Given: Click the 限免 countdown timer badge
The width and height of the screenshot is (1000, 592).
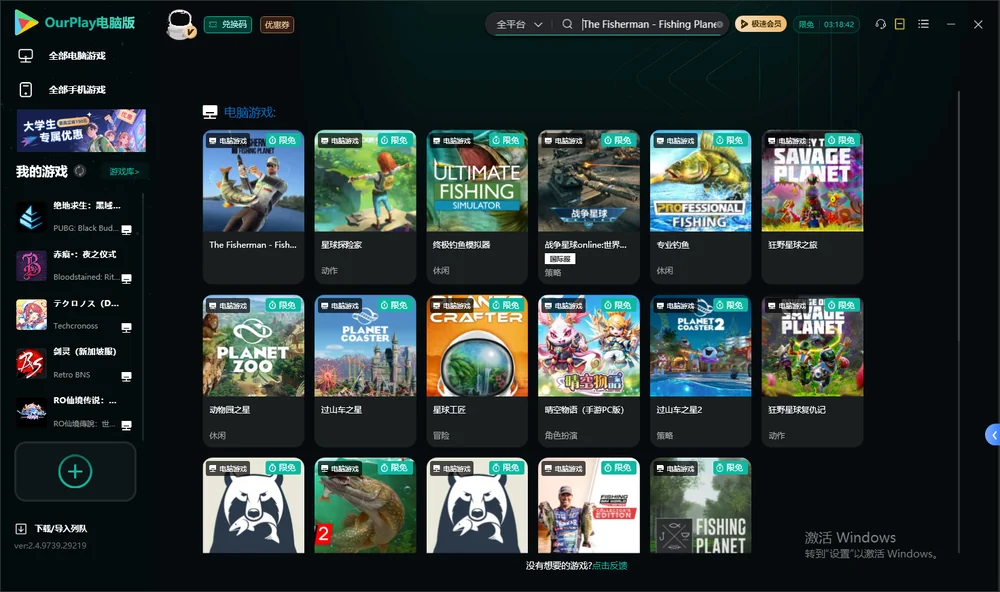Looking at the screenshot, I should point(826,24).
